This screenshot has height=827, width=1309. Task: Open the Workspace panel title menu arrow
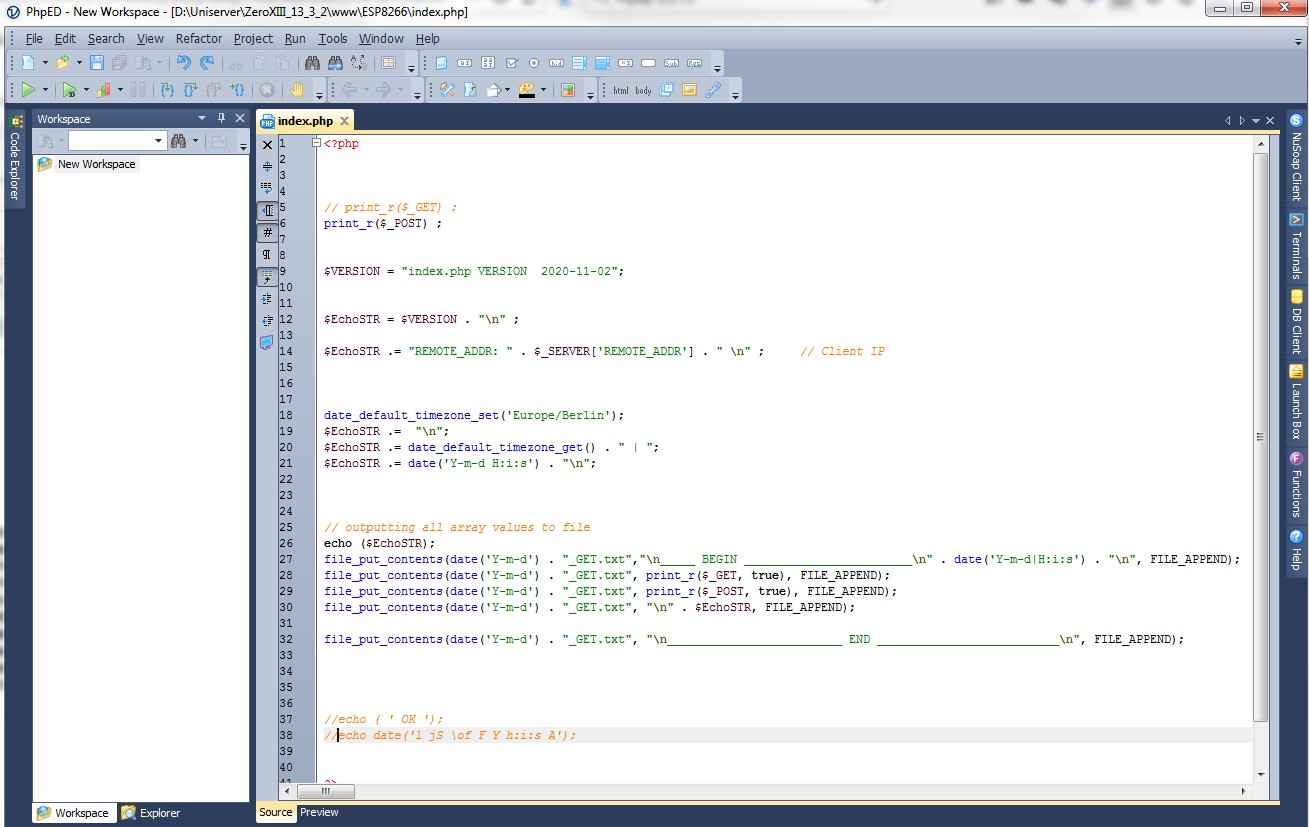point(202,118)
